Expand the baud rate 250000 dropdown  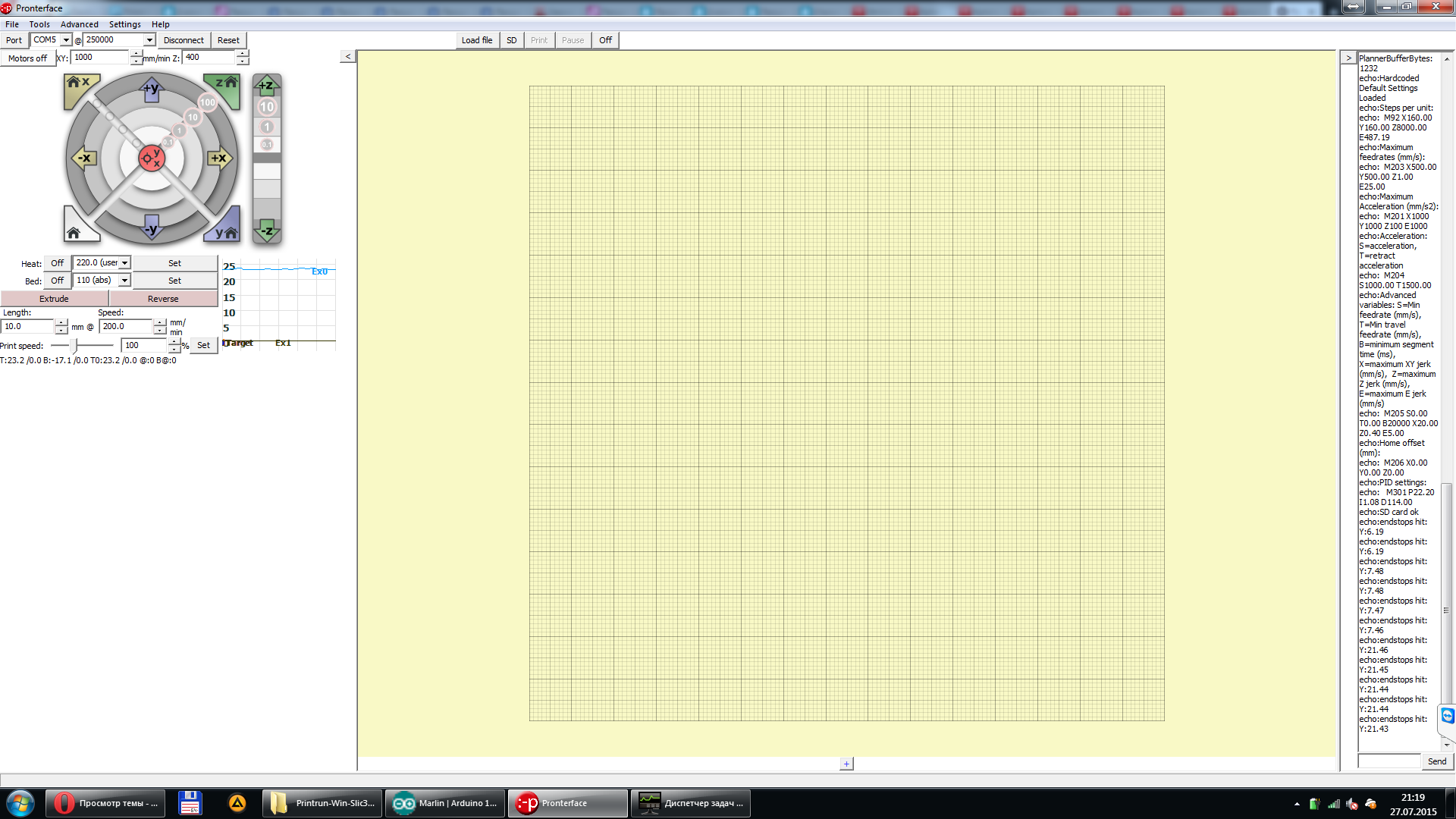click(149, 40)
